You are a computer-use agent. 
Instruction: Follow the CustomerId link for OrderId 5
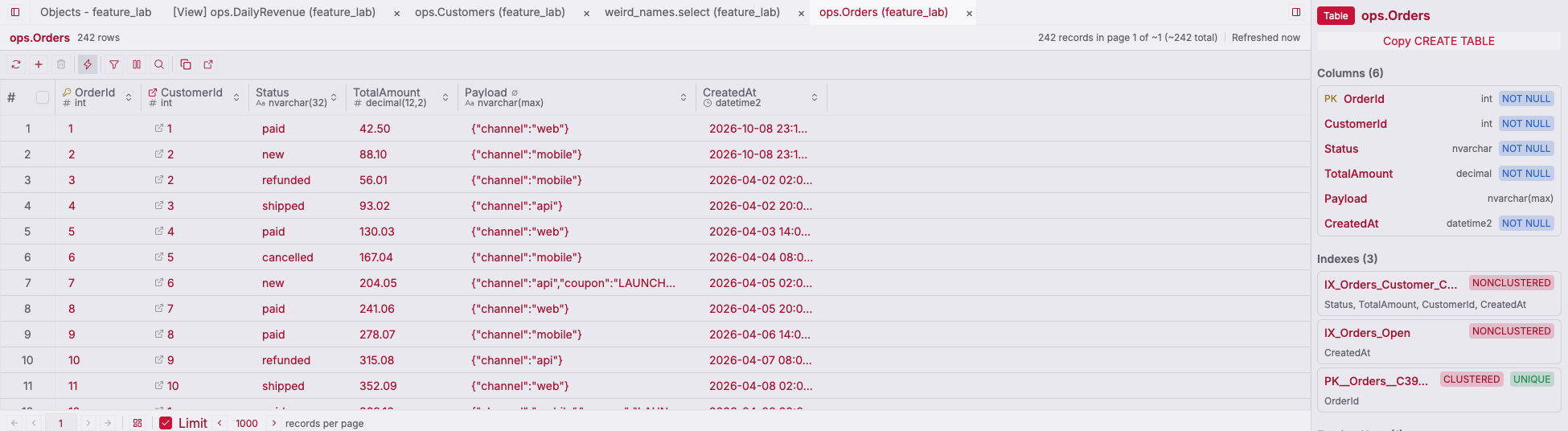click(x=159, y=232)
